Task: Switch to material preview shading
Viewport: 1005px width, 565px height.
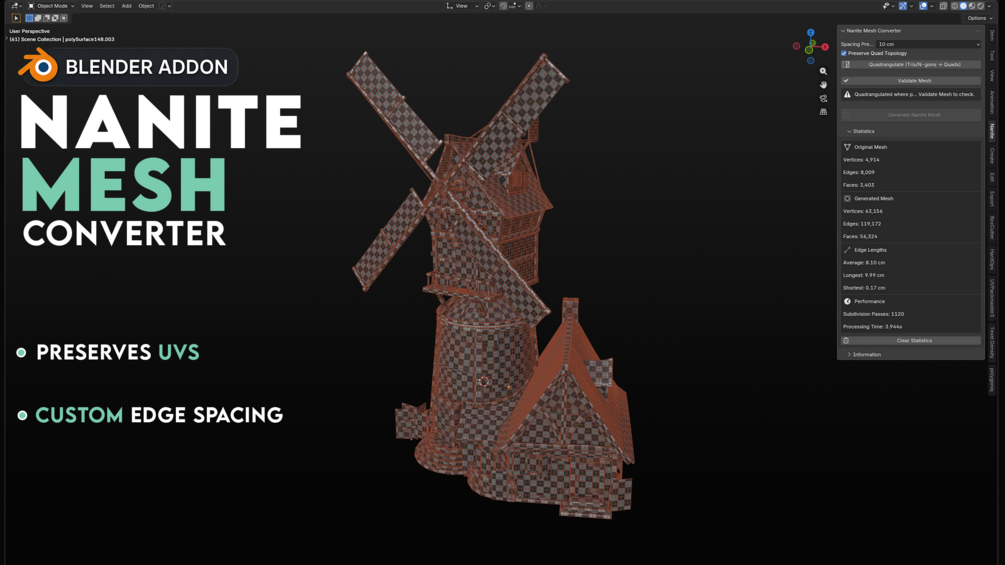Action: point(972,6)
